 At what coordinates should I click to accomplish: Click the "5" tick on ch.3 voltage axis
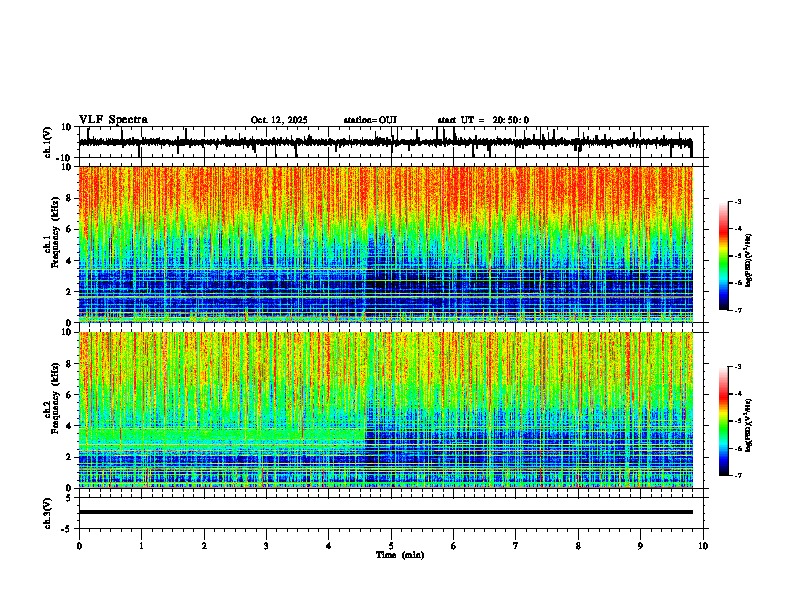pos(69,498)
